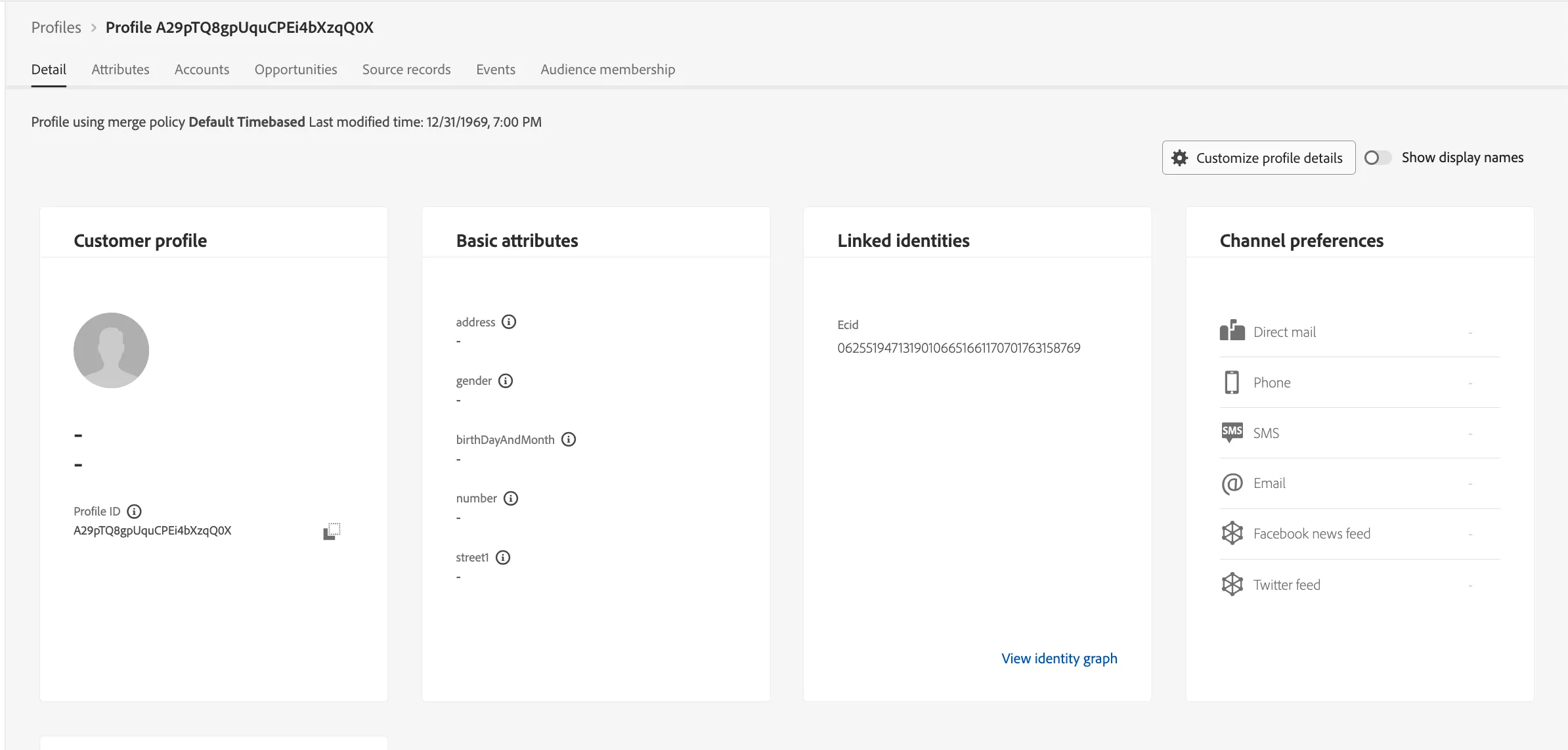Click the info icon next to number
This screenshot has height=750, width=1568.
click(511, 498)
